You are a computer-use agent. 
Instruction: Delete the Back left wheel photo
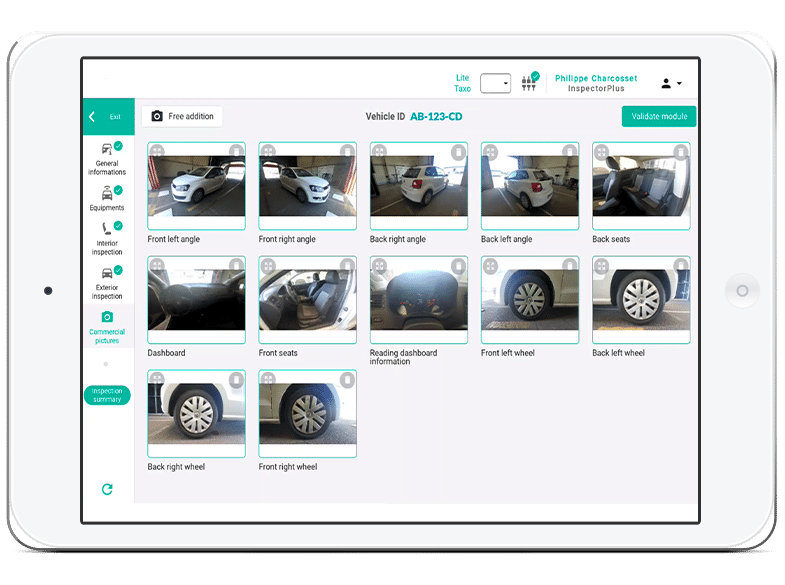click(x=680, y=265)
